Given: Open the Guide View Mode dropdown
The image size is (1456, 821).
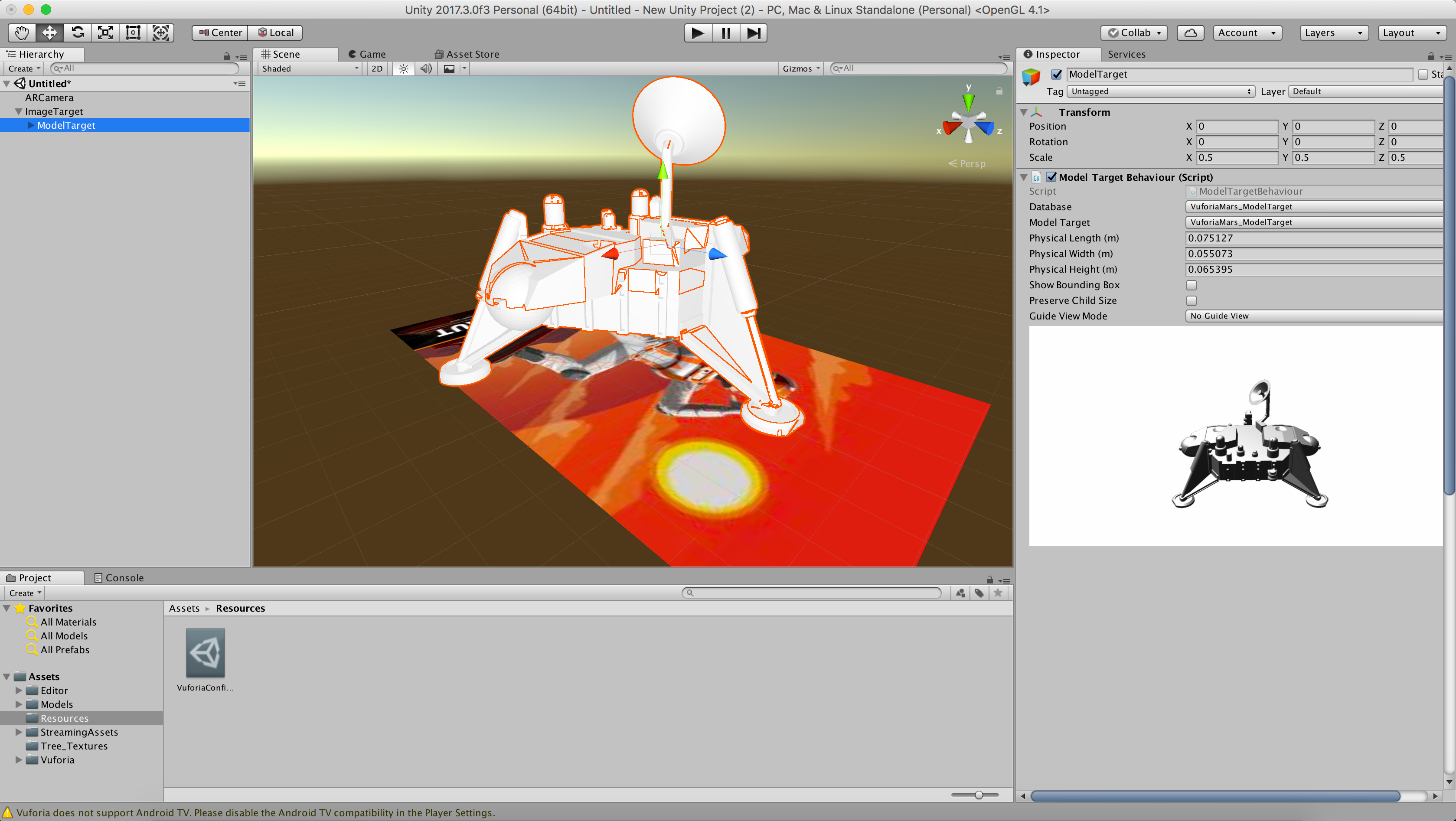Looking at the screenshot, I should click(x=1314, y=316).
